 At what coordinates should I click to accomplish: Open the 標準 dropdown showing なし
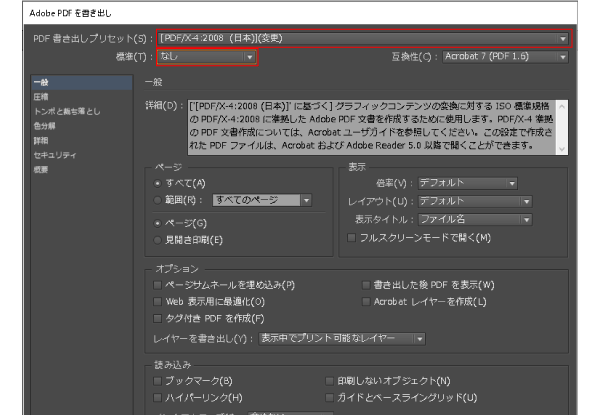[x=207, y=57]
